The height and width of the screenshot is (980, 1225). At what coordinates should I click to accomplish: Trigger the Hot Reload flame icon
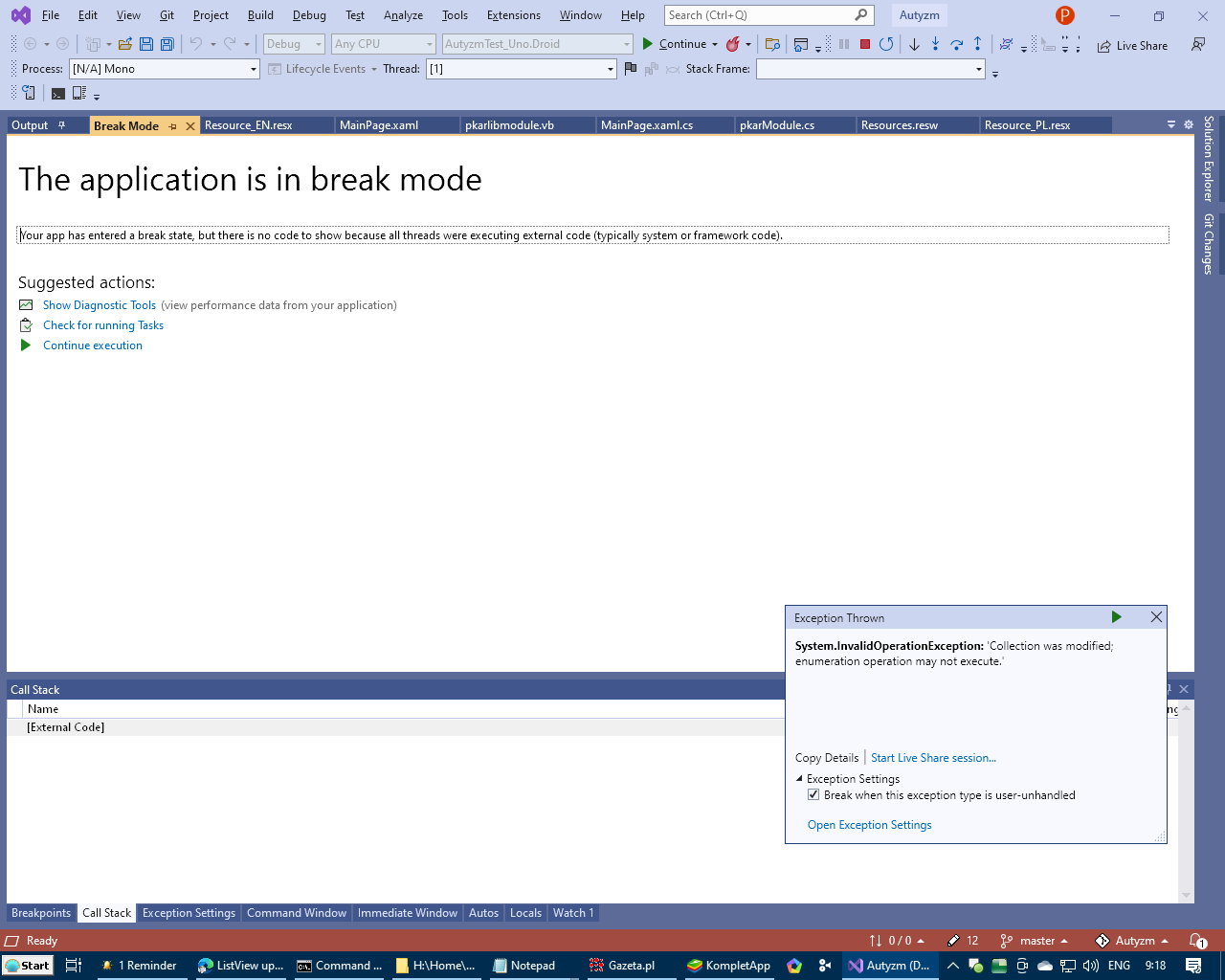coord(732,44)
